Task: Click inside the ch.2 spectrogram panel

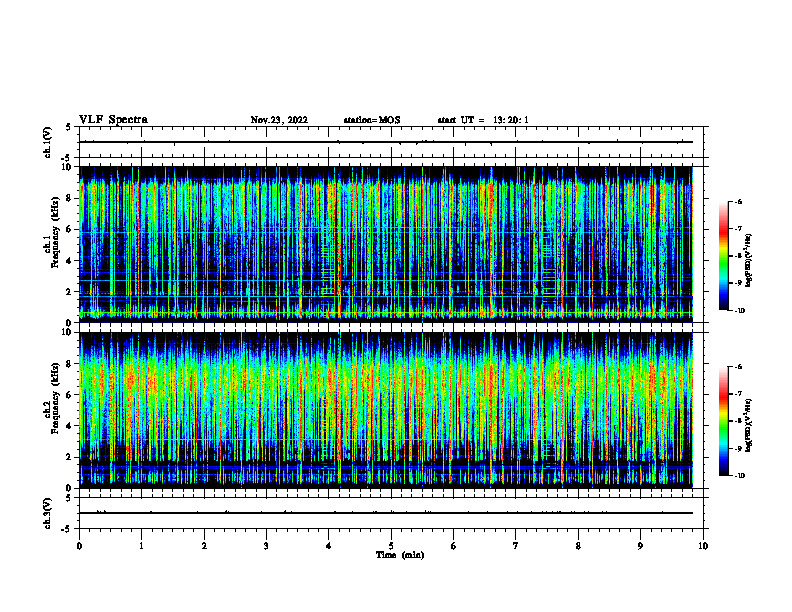Action: click(x=386, y=410)
